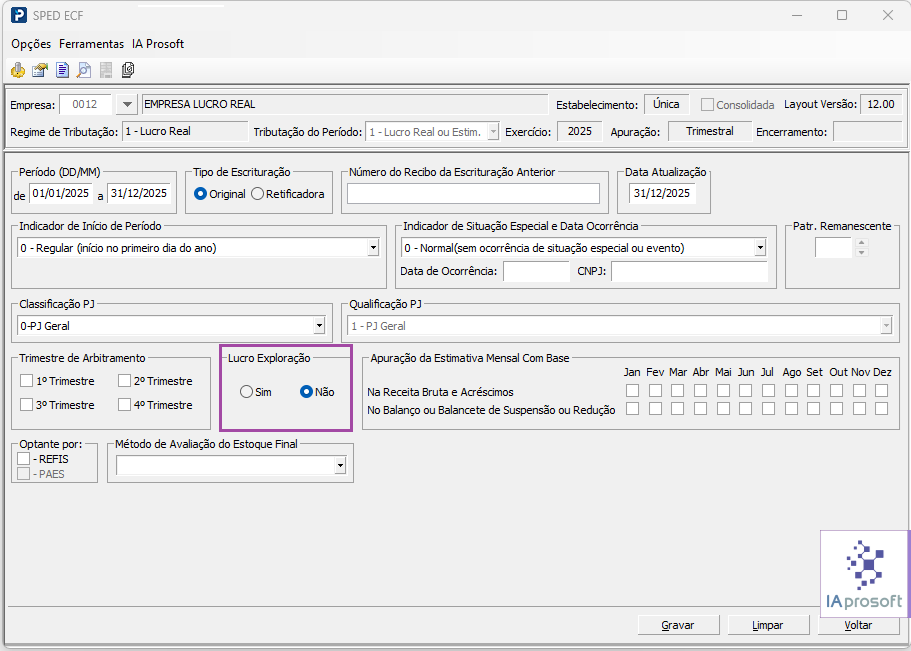Click the CNPJ input field
The height and width of the screenshot is (651, 911).
tap(689, 271)
